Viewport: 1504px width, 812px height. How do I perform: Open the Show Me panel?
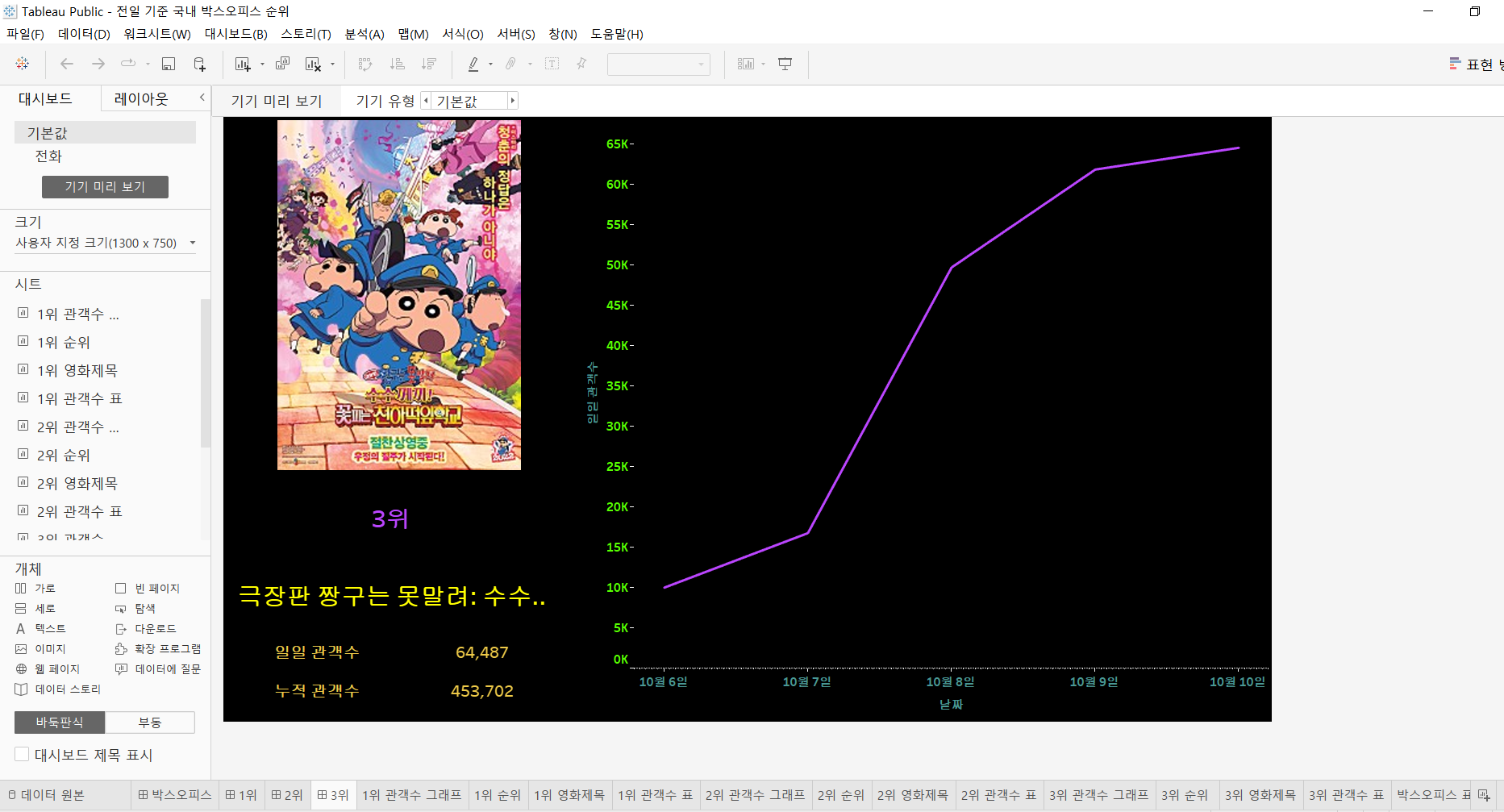(1475, 65)
